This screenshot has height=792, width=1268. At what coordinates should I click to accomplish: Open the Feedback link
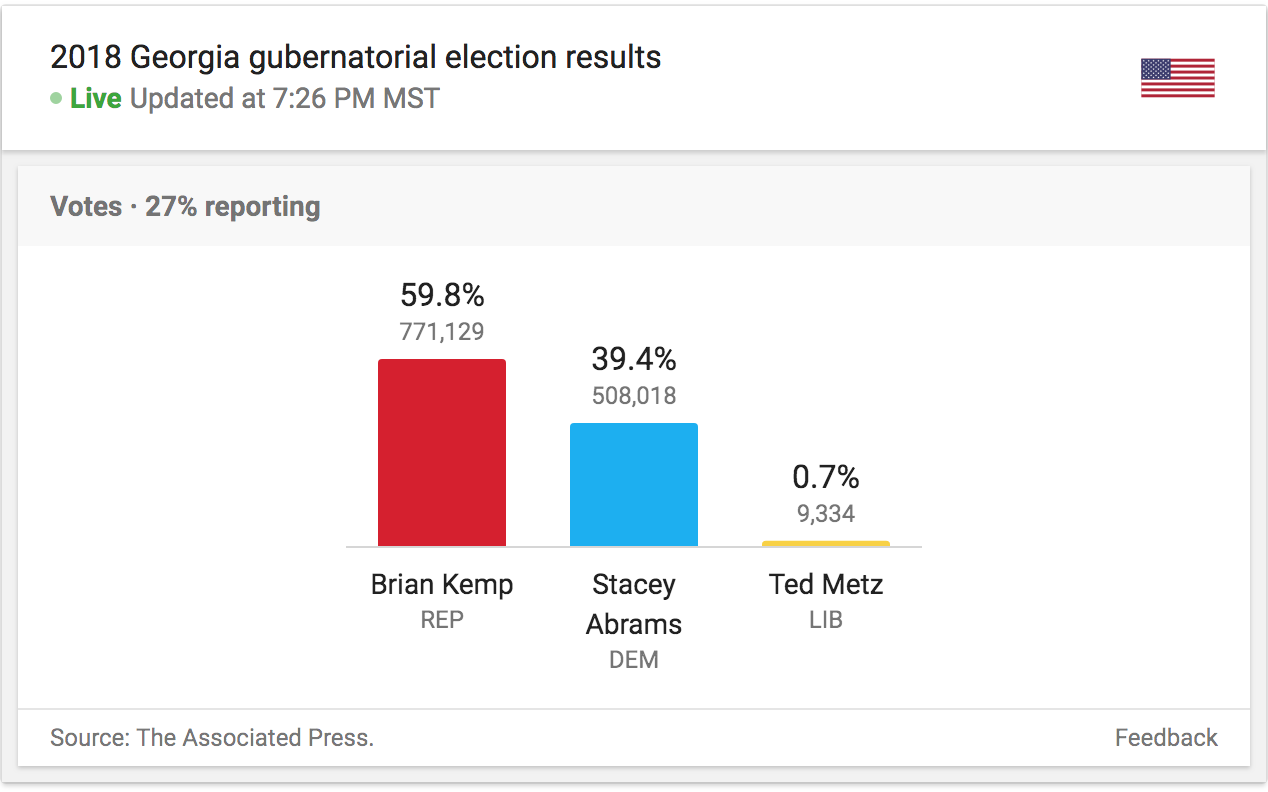(x=1166, y=738)
